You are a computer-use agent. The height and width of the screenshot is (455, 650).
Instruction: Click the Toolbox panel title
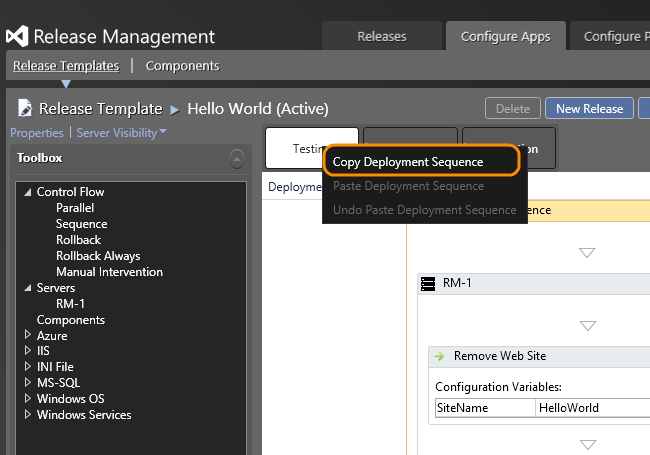(x=40, y=158)
